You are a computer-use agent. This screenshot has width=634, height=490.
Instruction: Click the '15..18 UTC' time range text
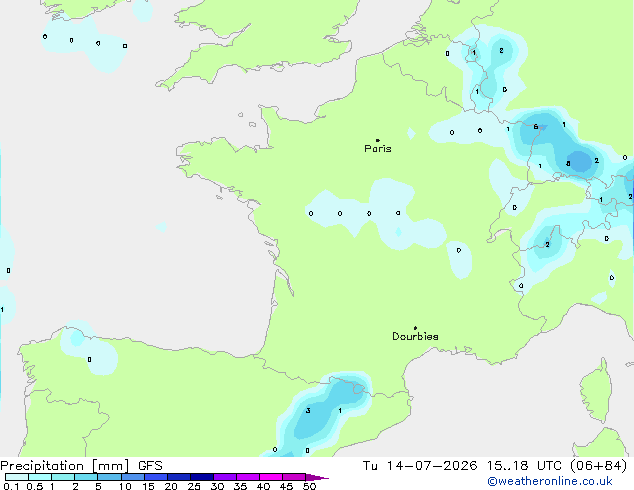524,466
